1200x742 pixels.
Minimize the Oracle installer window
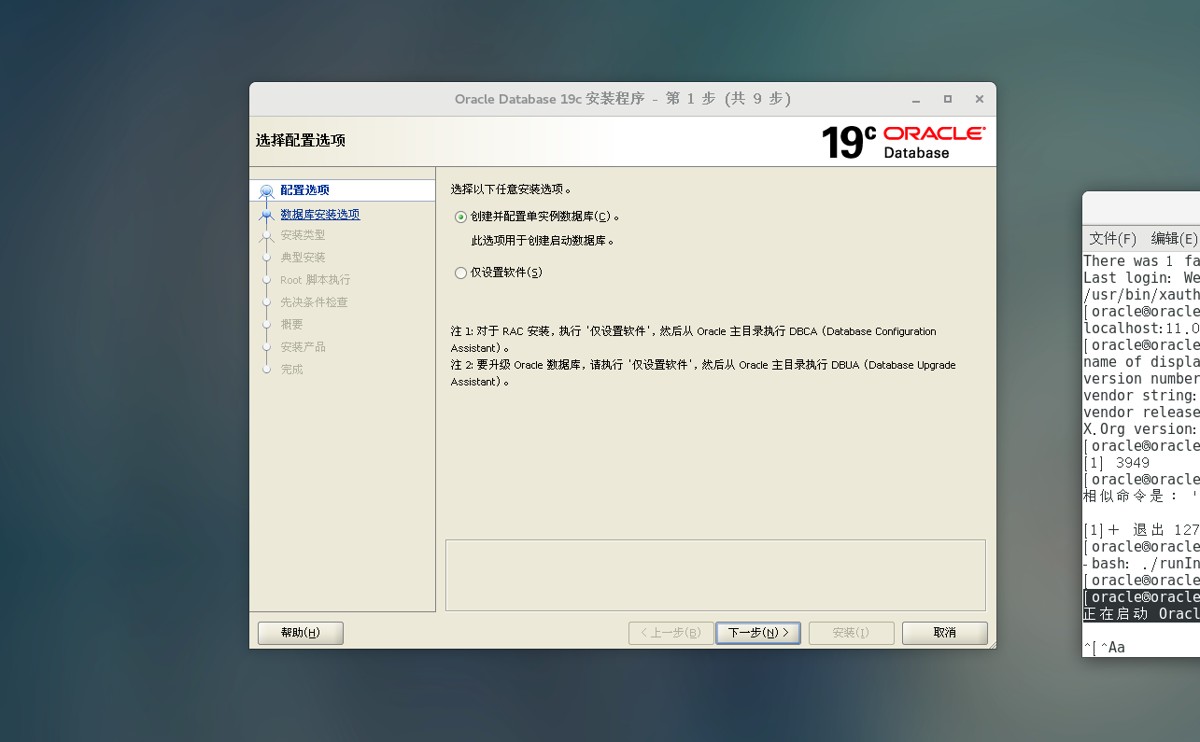click(x=916, y=99)
